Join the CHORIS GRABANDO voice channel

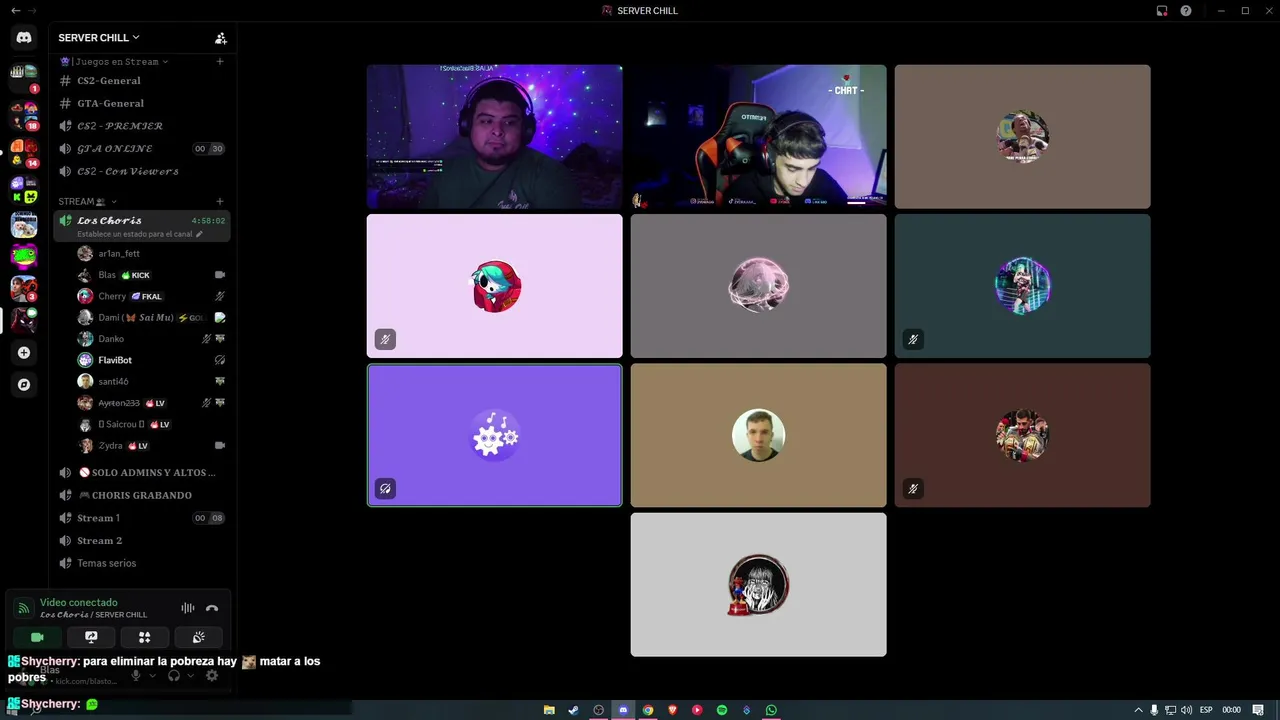click(x=141, y=495)
